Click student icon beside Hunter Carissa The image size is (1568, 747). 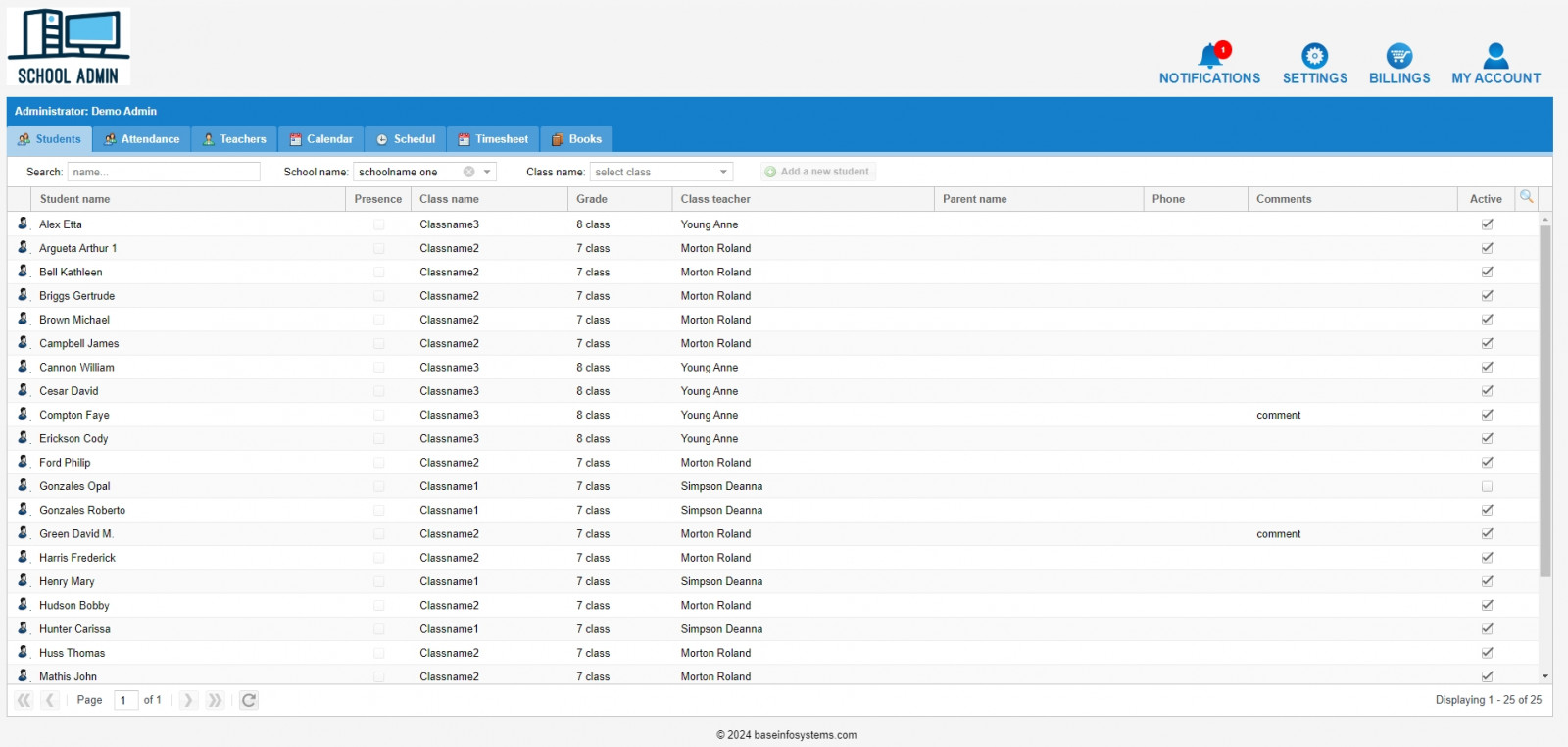tap(23, 628)
